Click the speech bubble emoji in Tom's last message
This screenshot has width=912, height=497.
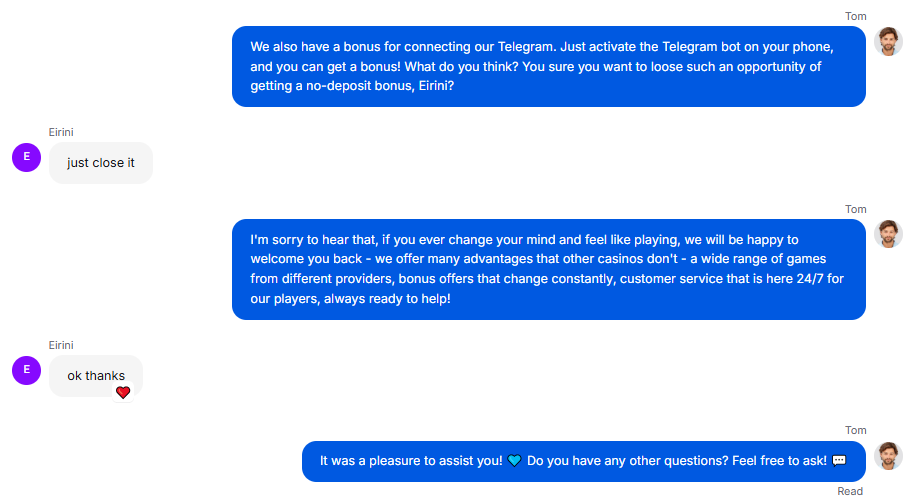coord(839,461)
